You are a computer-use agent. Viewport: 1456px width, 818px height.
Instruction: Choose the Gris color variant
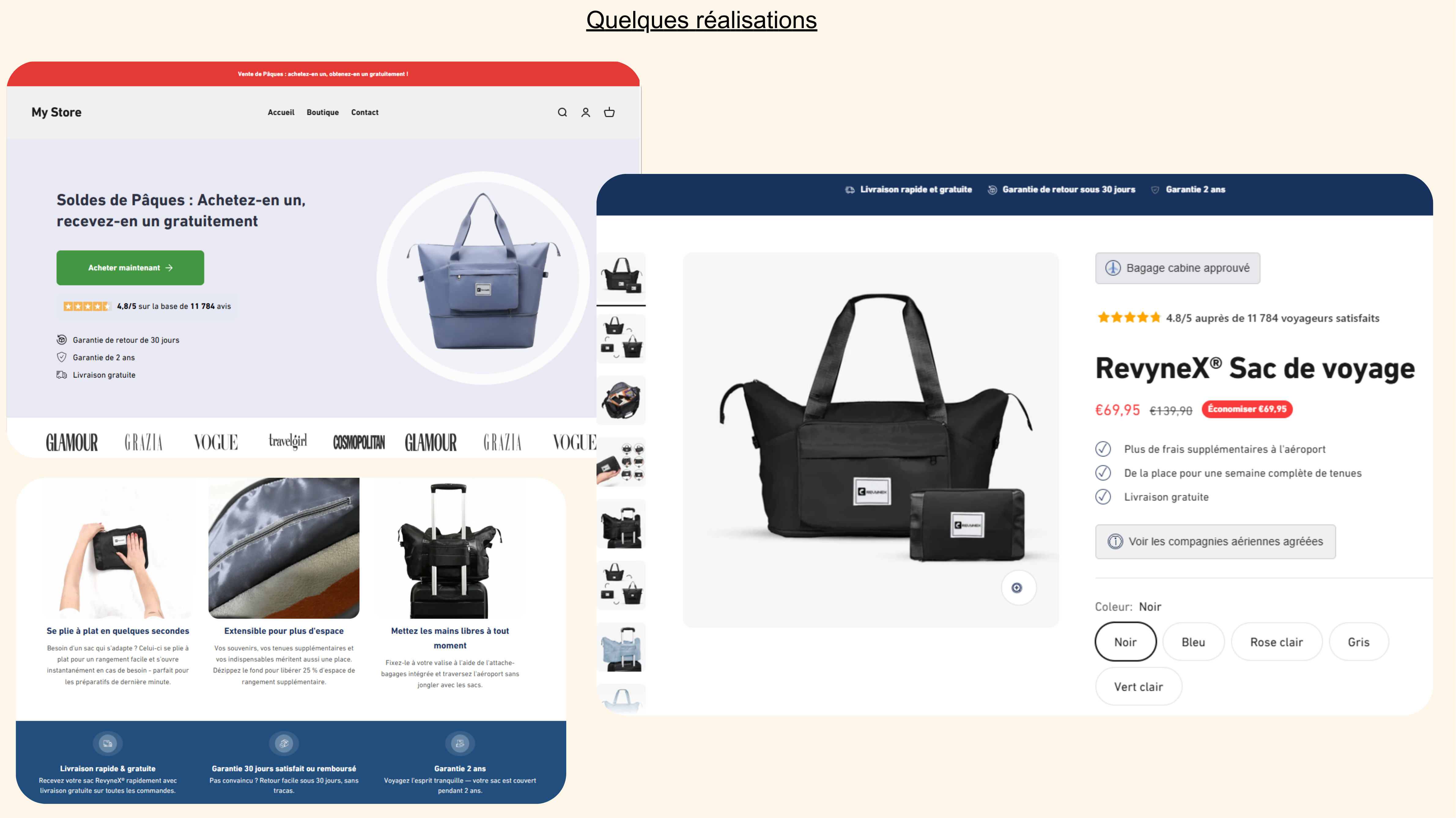click(1358, 642)
